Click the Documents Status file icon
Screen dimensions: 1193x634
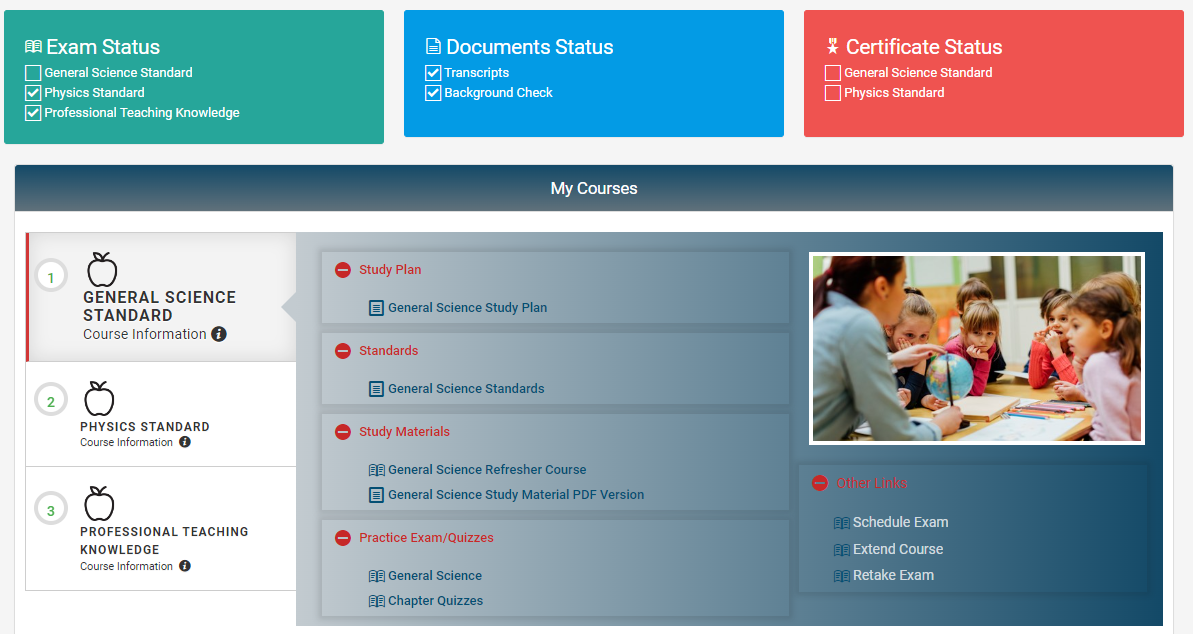pyautogui.click(x=433, y=47)
